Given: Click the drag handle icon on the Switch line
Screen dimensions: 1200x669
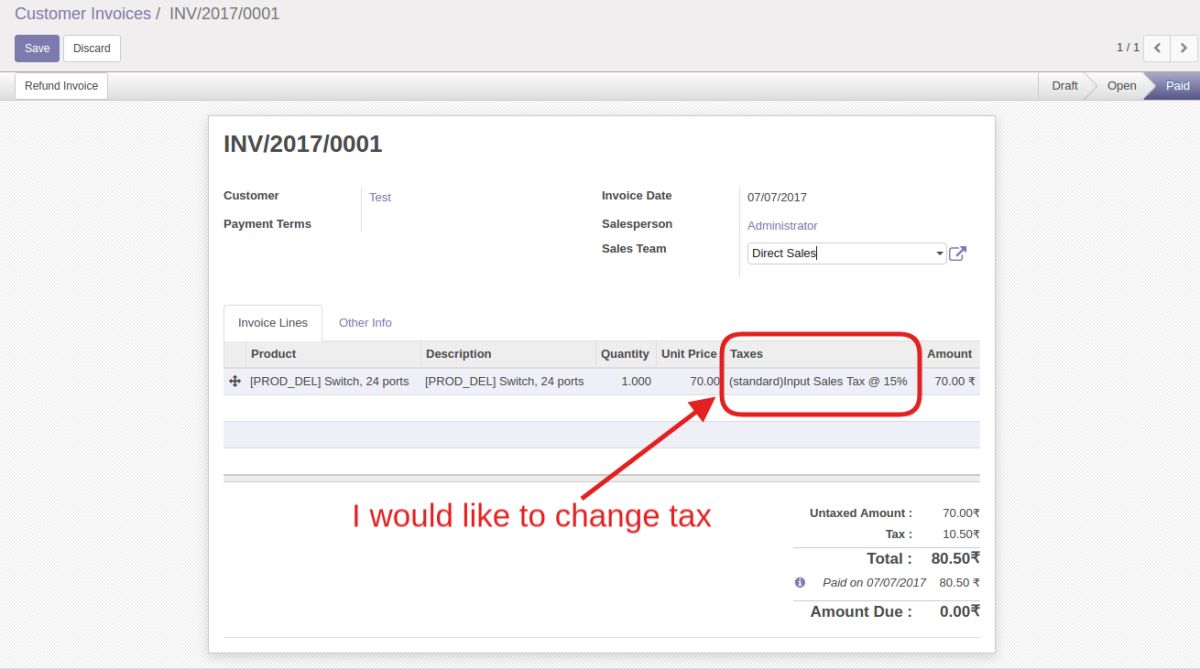Looking at the screenshot, I should point(235,381).
